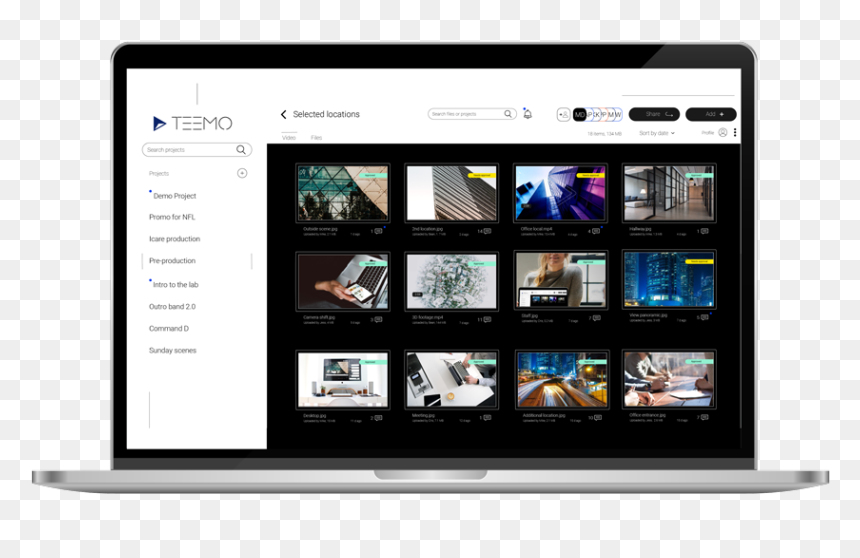Open the Intro to the lab project
The height and width of the screenshot is (558, 860).
tap(176, 285)
